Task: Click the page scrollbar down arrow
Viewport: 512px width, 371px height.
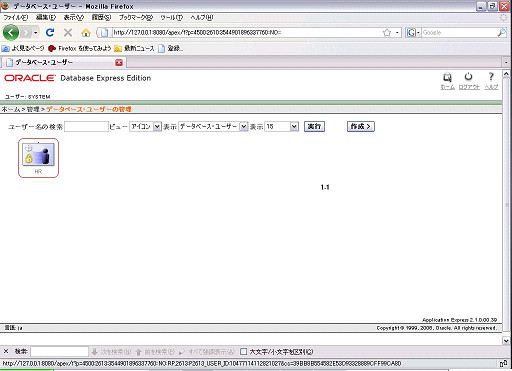Action: [506, 341]
